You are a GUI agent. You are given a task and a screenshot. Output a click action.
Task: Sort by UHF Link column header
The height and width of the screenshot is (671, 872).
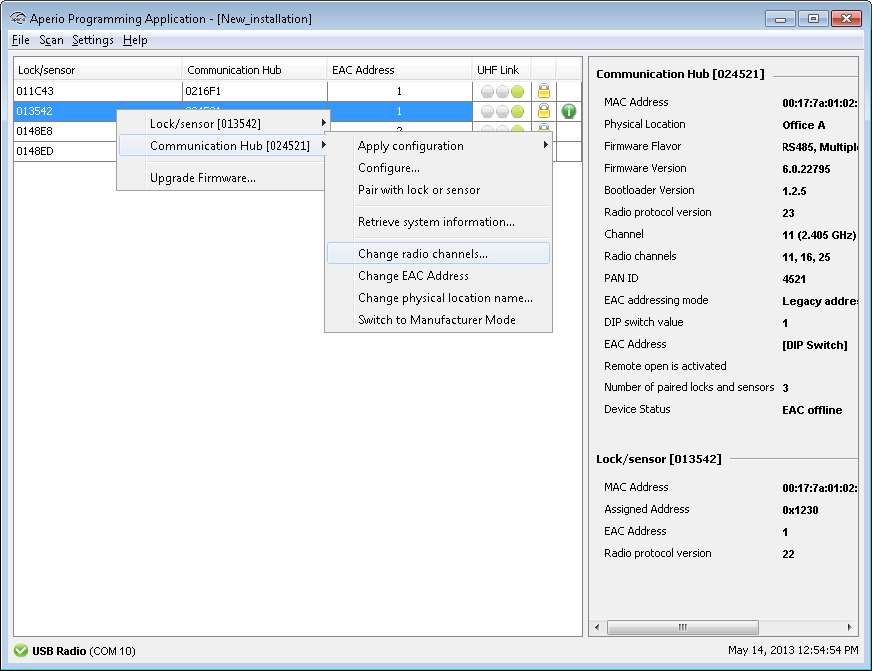tap(502, 70)
